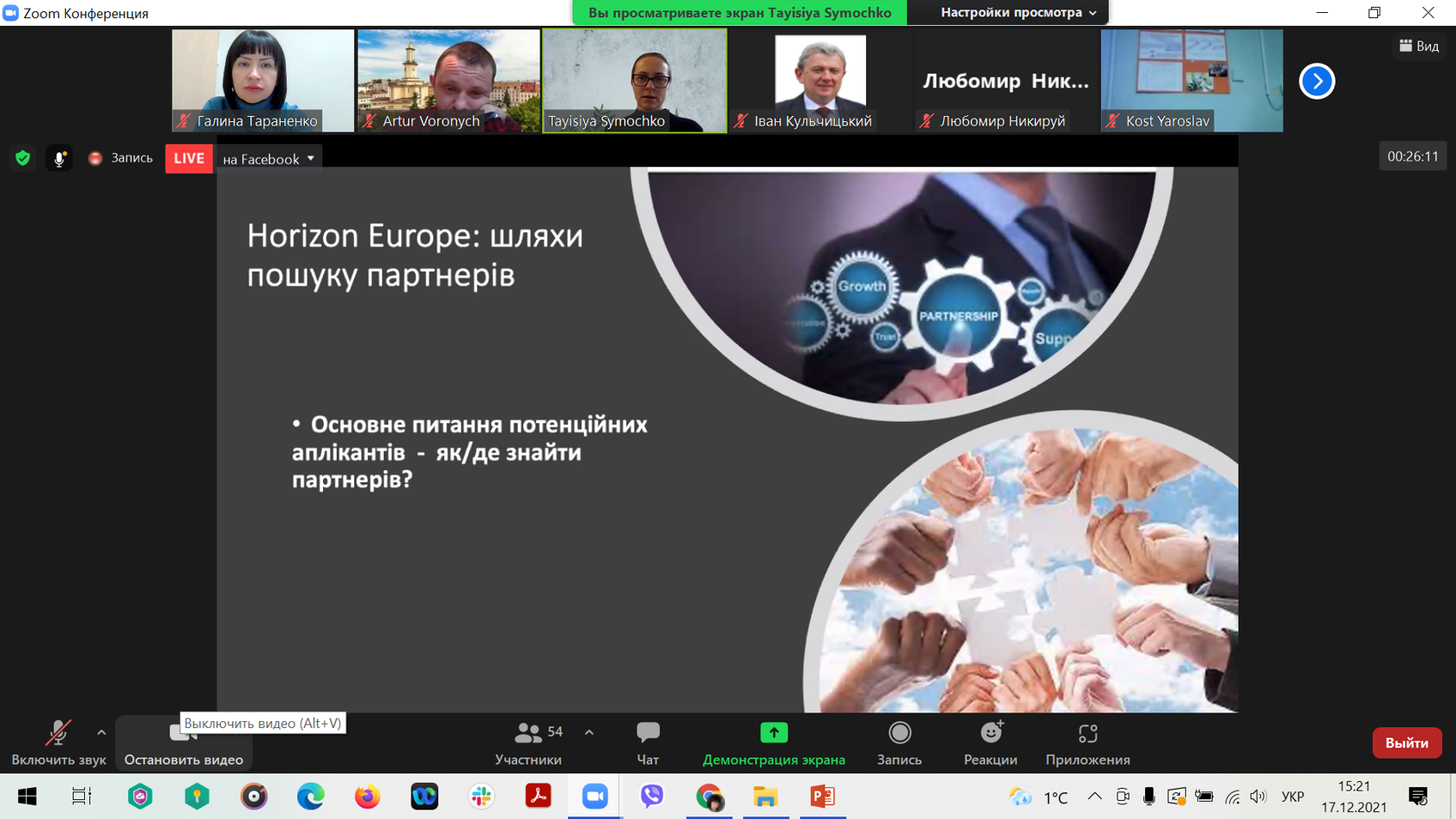Click the meeting timer 00:26:11
This screenshot has width=1456, height=819.
(1413, 157)
